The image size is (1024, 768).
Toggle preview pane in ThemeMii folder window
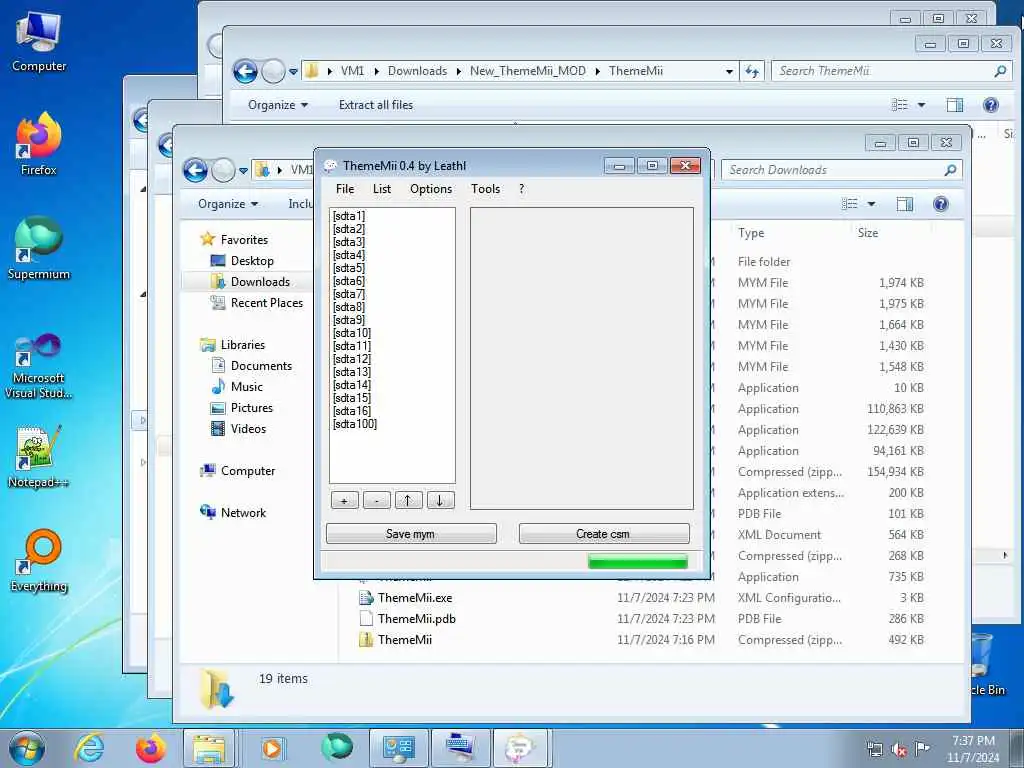[x=955, y=105]
